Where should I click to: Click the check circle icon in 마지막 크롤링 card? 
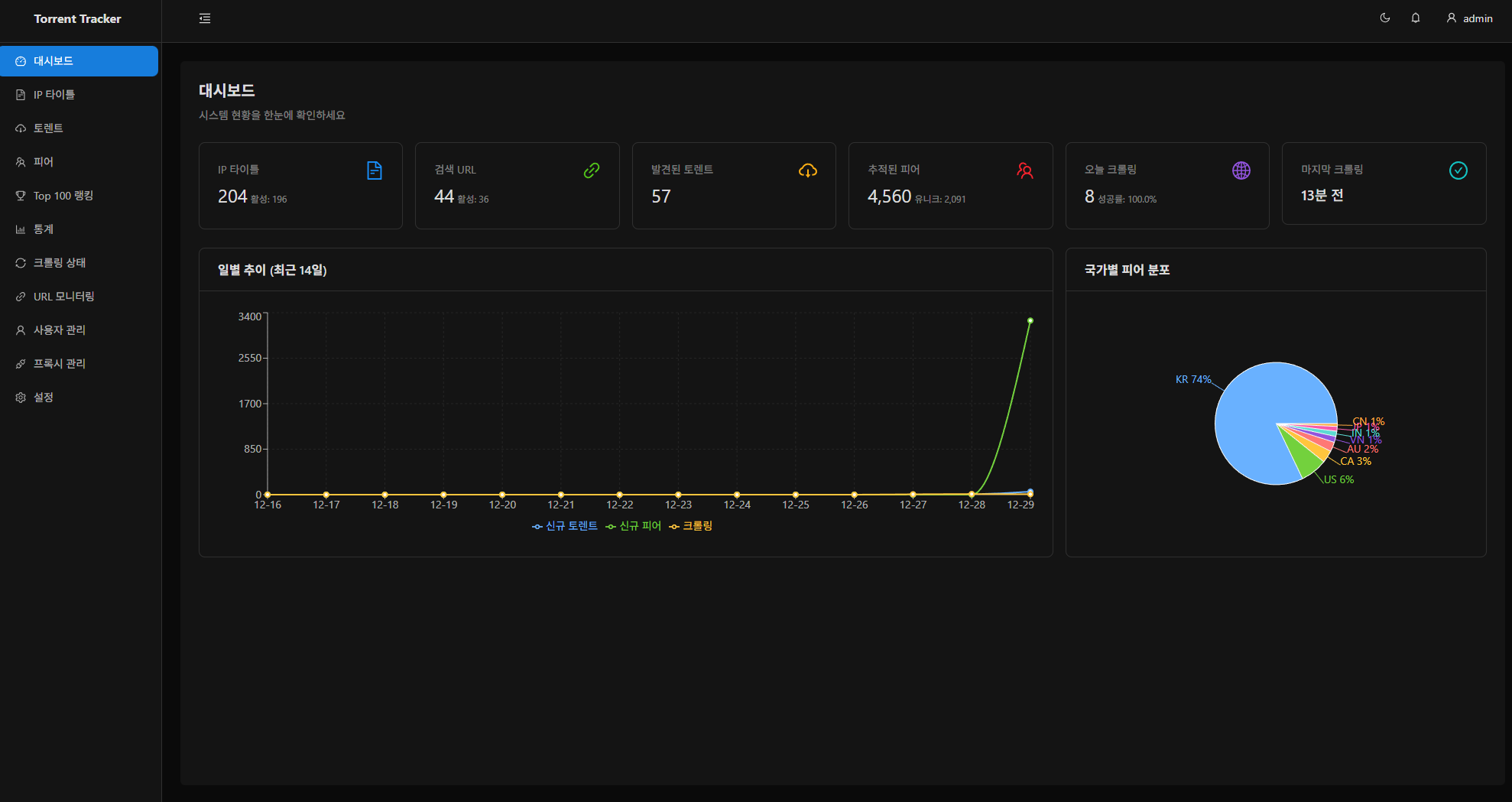pos(1458,170)
